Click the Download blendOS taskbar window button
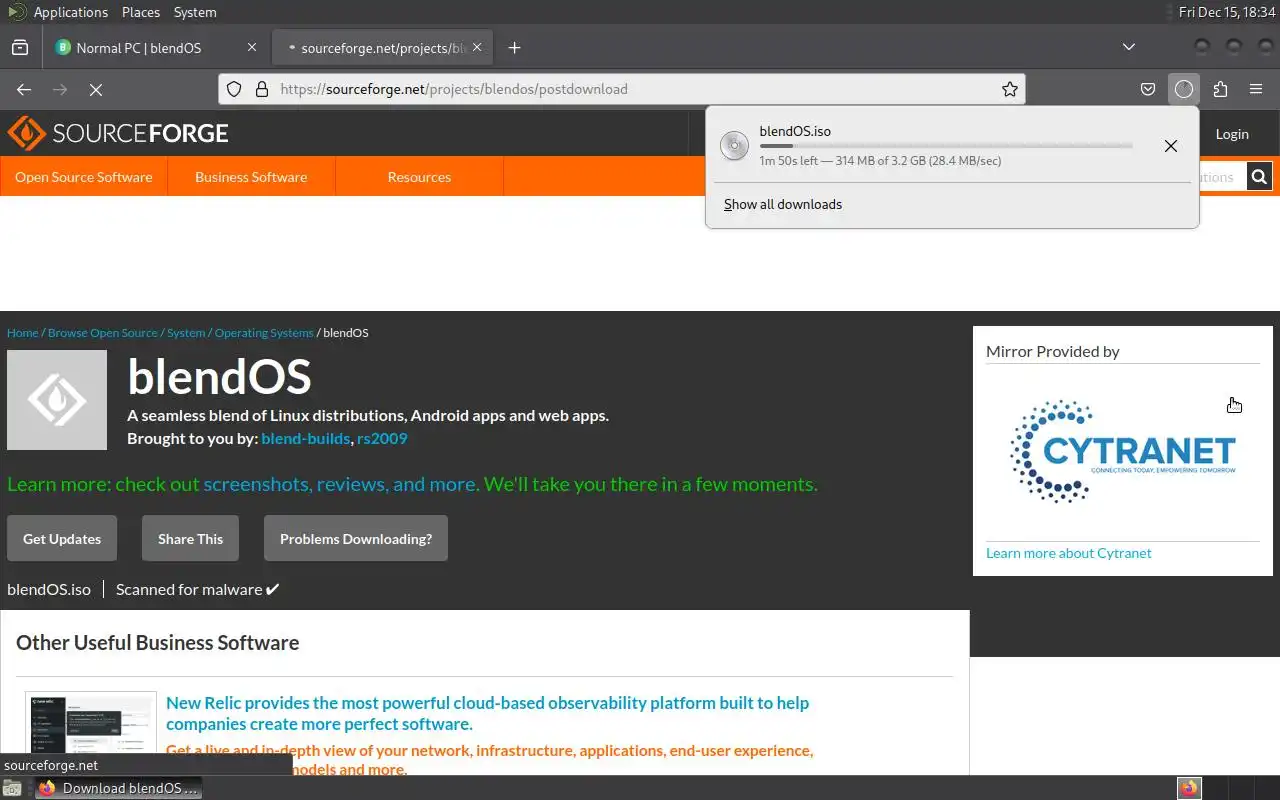 pyautogui.click(x=119, y=788)
